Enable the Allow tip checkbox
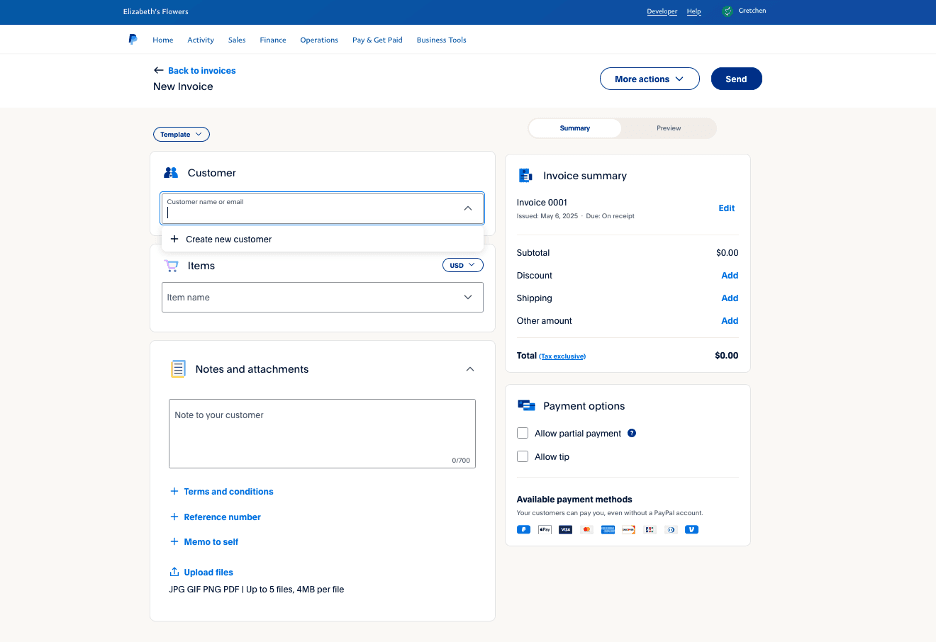The width and height of the screenshot is (936, 642). tap(522, 456)
